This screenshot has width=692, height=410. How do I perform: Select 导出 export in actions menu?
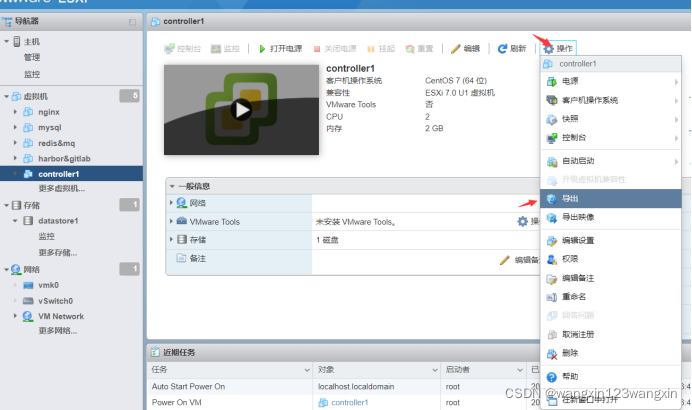[611, 199]
